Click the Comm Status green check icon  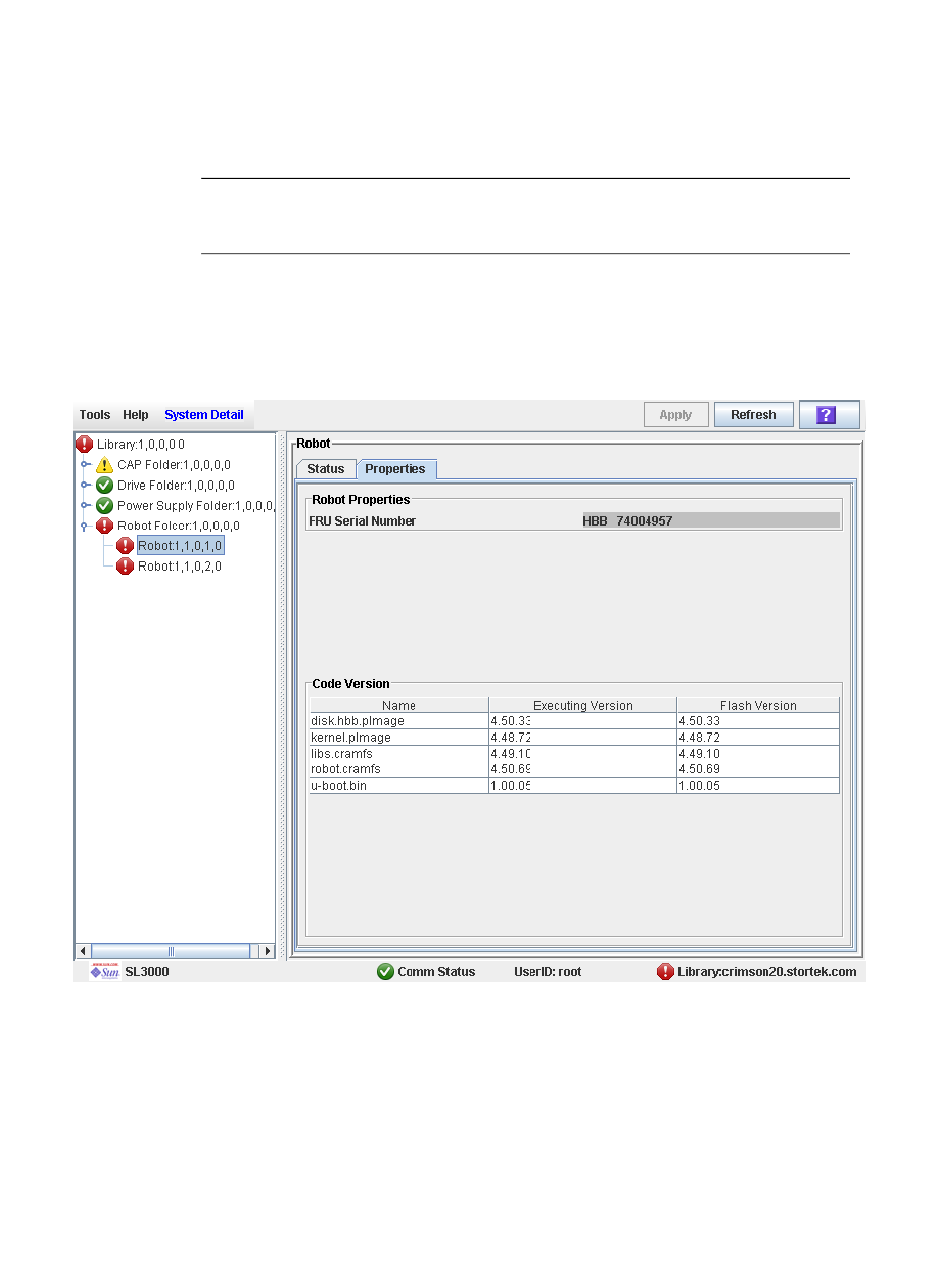click(x=386, y=972)
